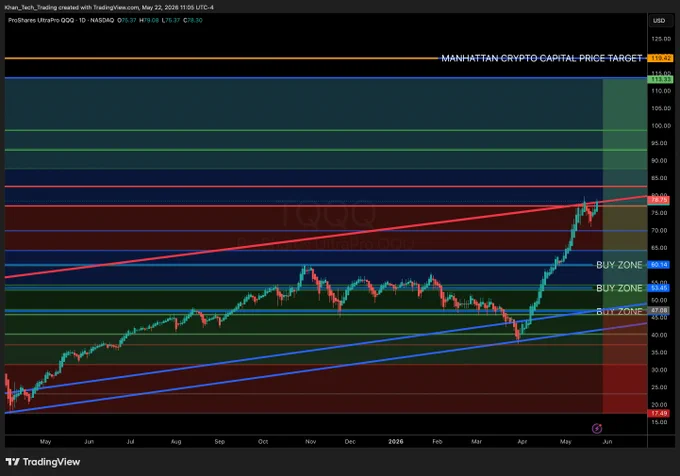Click the 90.00 price axis label
680x476 pixels.
point(661,160)
